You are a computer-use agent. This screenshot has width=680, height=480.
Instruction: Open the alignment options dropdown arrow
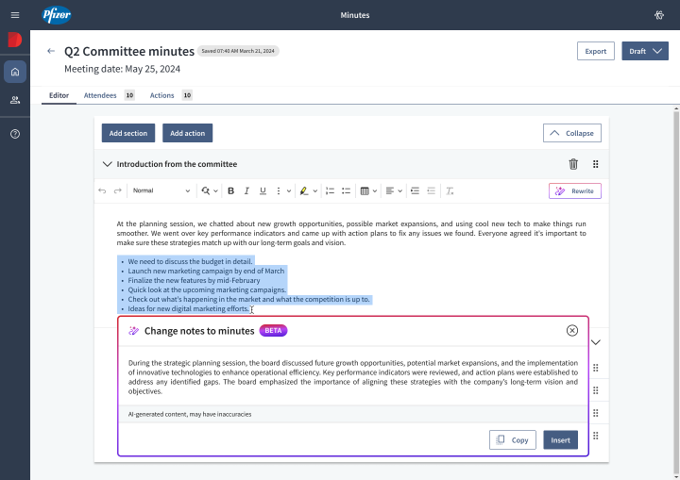[400, 191]
